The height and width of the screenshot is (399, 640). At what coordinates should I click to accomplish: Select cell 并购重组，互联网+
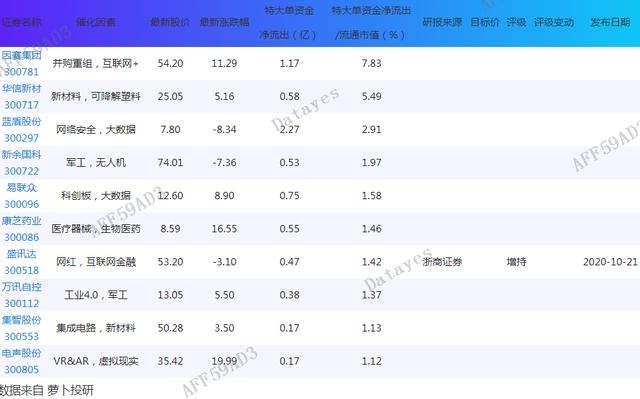[96, 63]
